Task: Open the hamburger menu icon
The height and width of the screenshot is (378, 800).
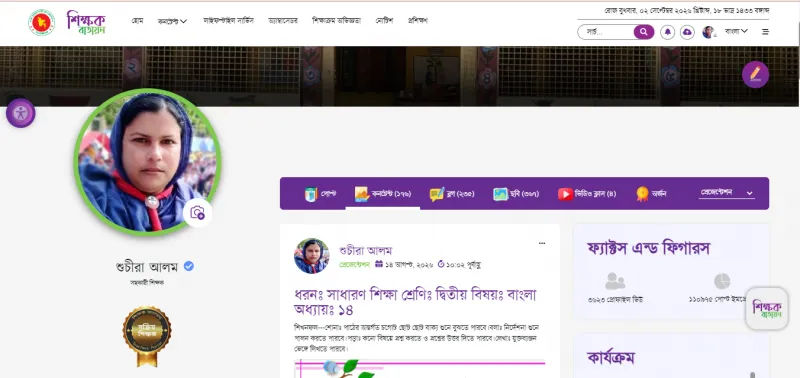Action: [x=765, y=32]
